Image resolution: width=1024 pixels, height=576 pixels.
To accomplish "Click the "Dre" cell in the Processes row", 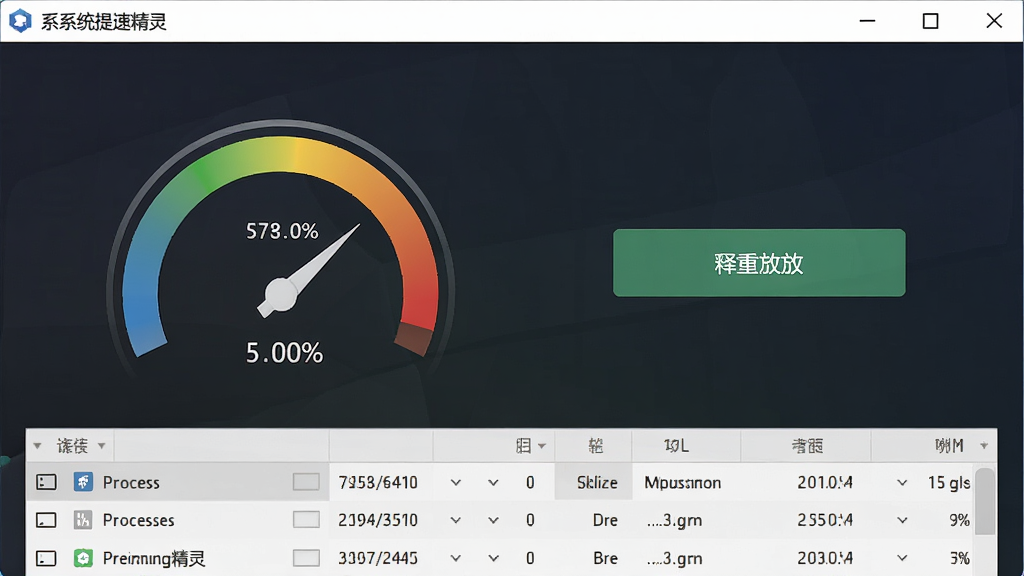I will click(x=605, y=520).
